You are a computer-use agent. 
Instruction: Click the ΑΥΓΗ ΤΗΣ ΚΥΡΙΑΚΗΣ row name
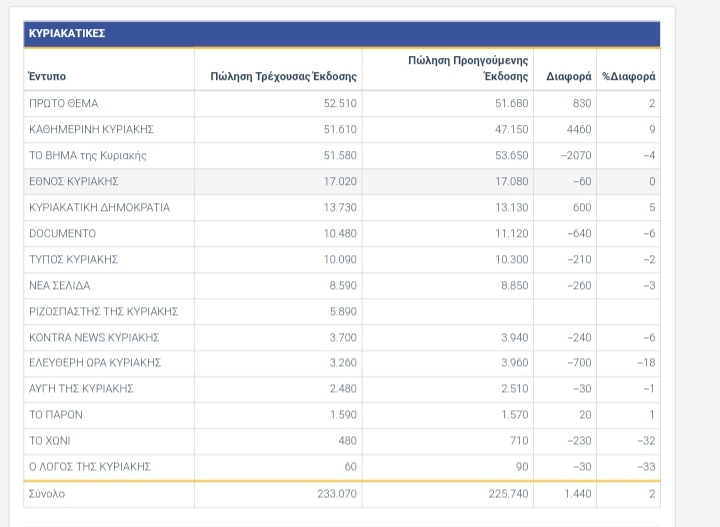point(81,389)
